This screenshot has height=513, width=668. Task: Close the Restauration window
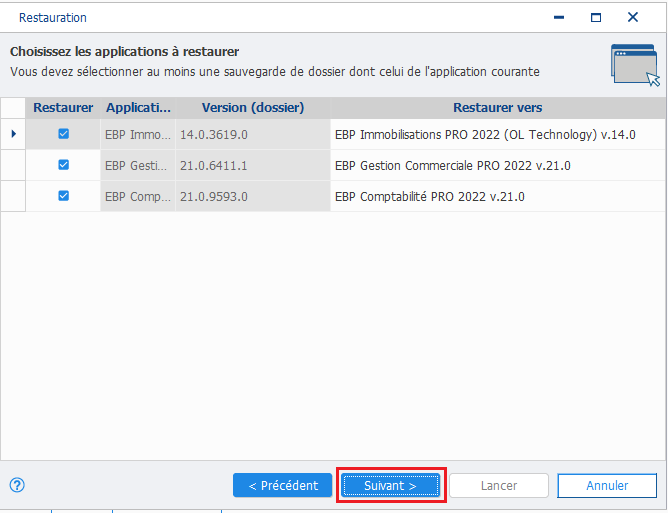(633, 17)
